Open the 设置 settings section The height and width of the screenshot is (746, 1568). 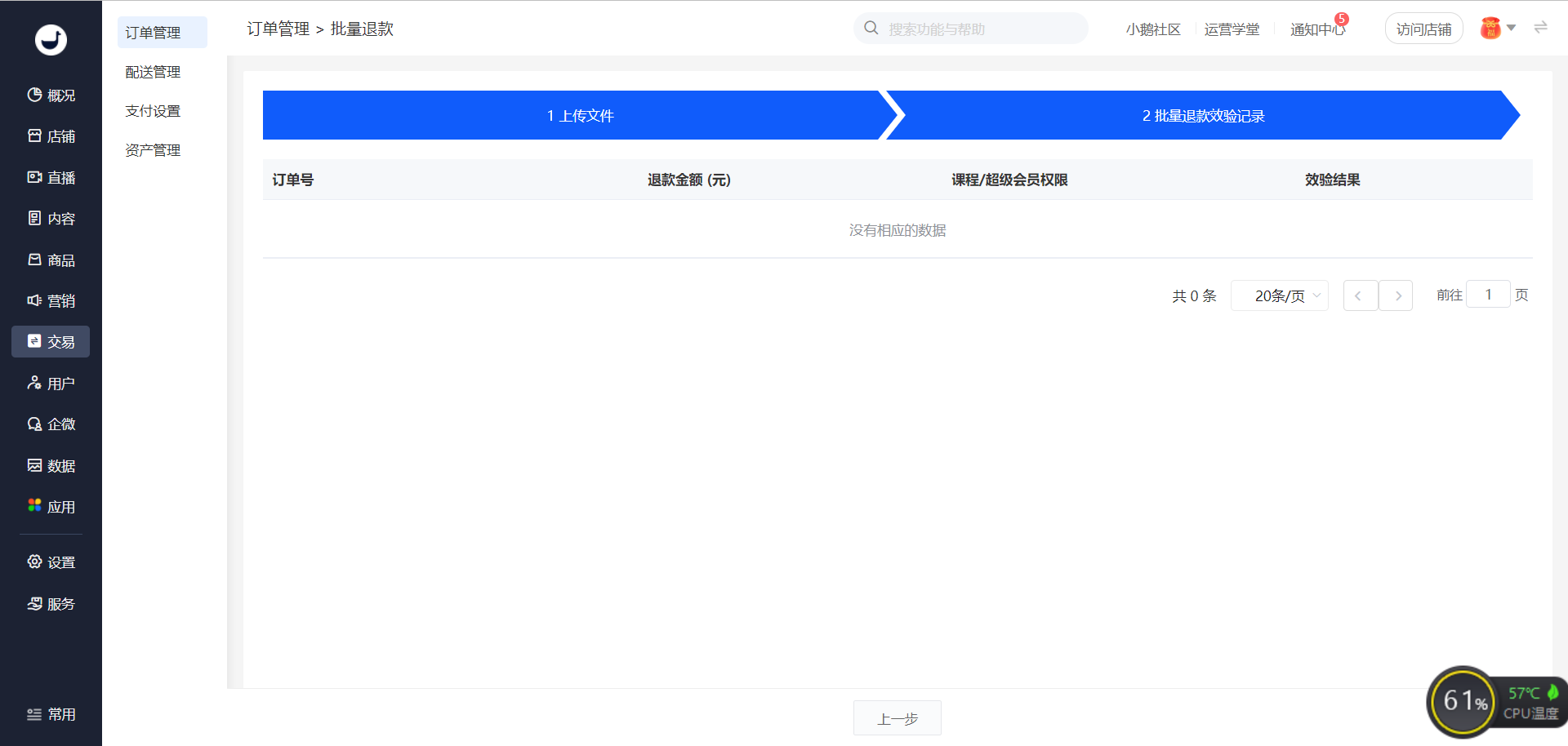[x=51, y=562]
